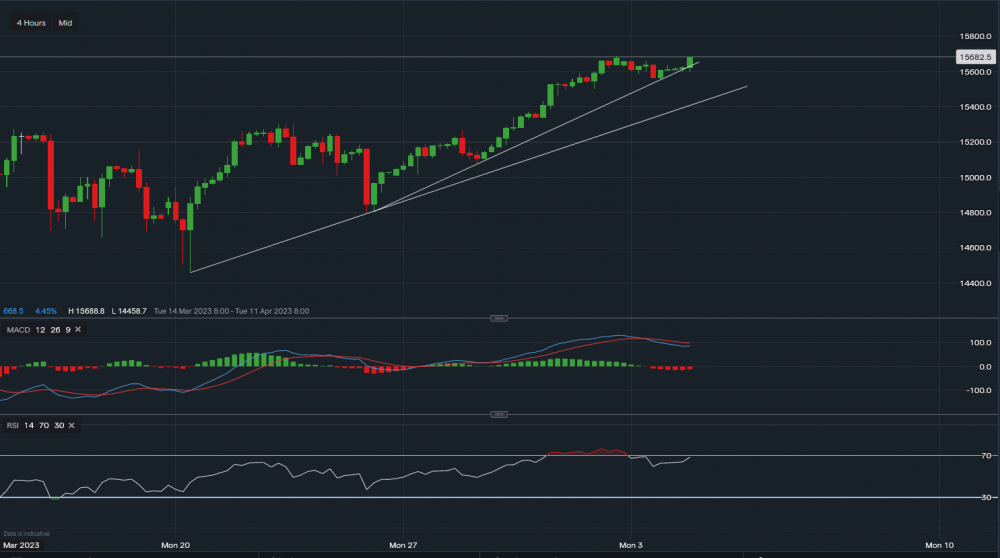Viewport: 1000px width, 558px height.
Task: Click the Mar 2023 date axis label
Action: 21,545
